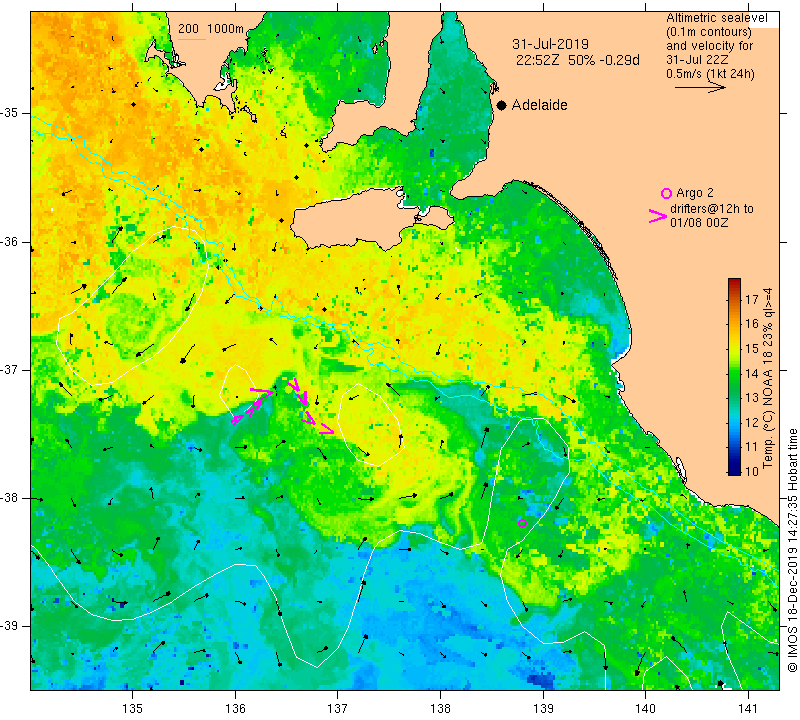Click longitude axis label 139

pos(543,709)
